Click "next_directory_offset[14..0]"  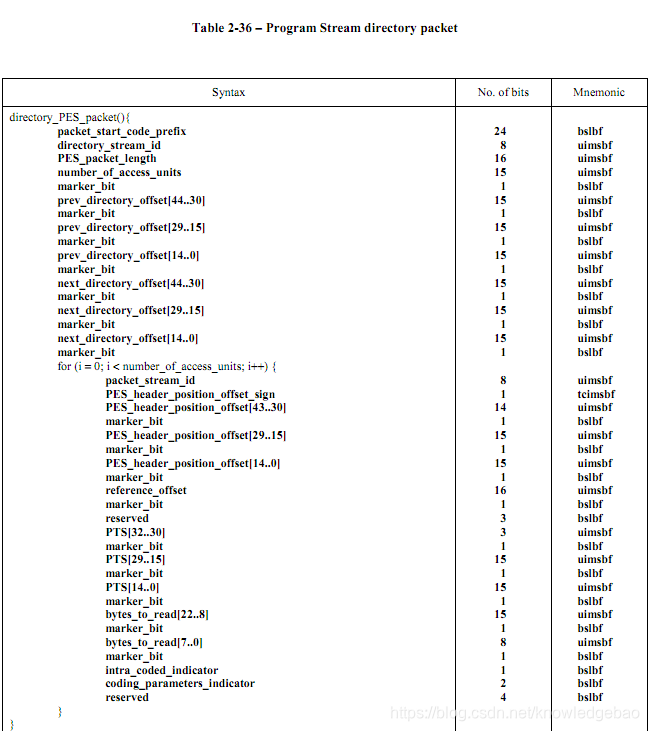[128, 338]
